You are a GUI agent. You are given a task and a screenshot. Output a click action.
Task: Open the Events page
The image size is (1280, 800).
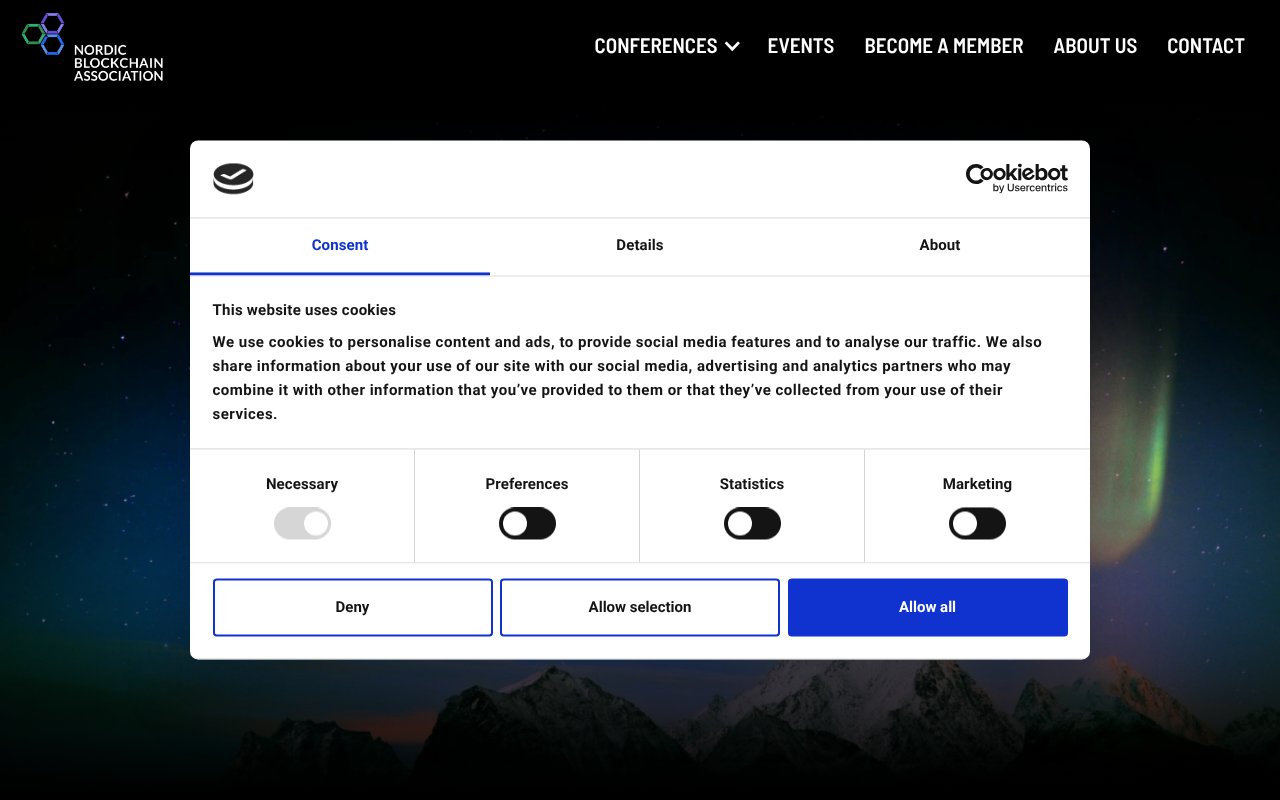pyautogui.click(x=800, y=46)
